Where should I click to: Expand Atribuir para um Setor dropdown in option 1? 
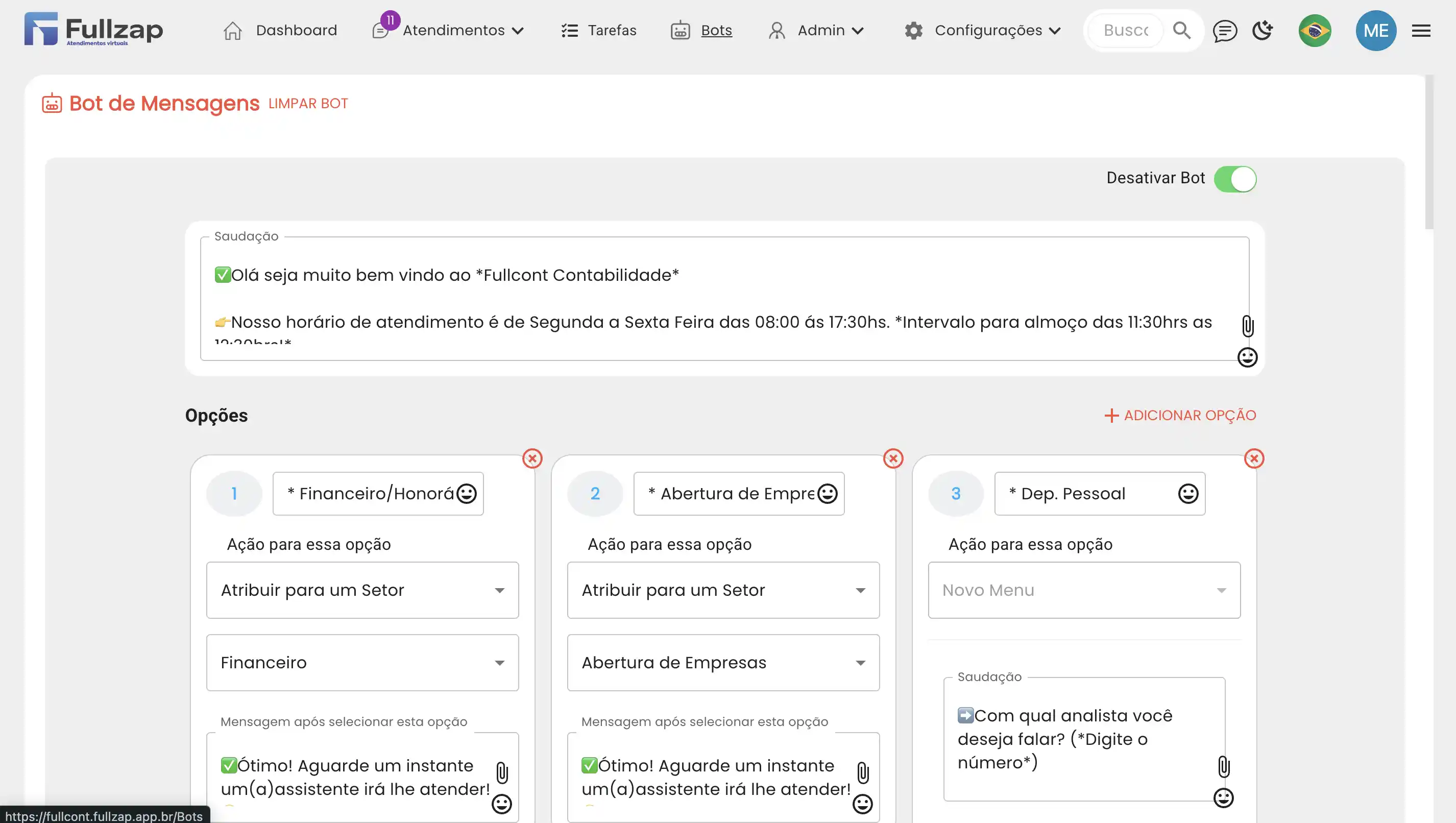pos(362,590)
